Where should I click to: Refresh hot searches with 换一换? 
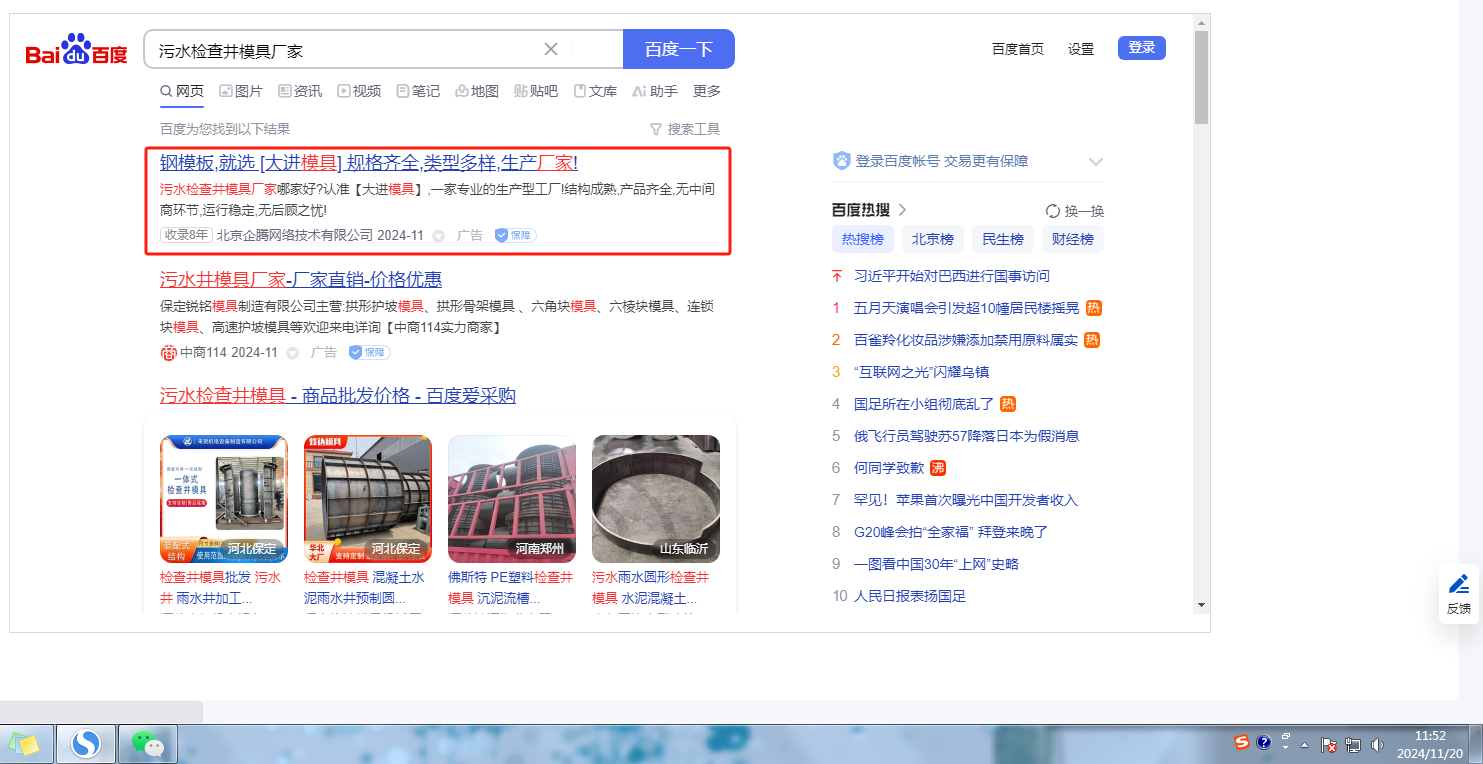tap(1075, 211)
